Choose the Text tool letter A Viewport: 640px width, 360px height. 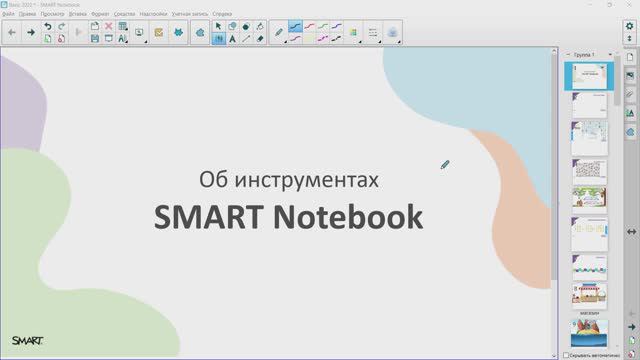(232, 39)
